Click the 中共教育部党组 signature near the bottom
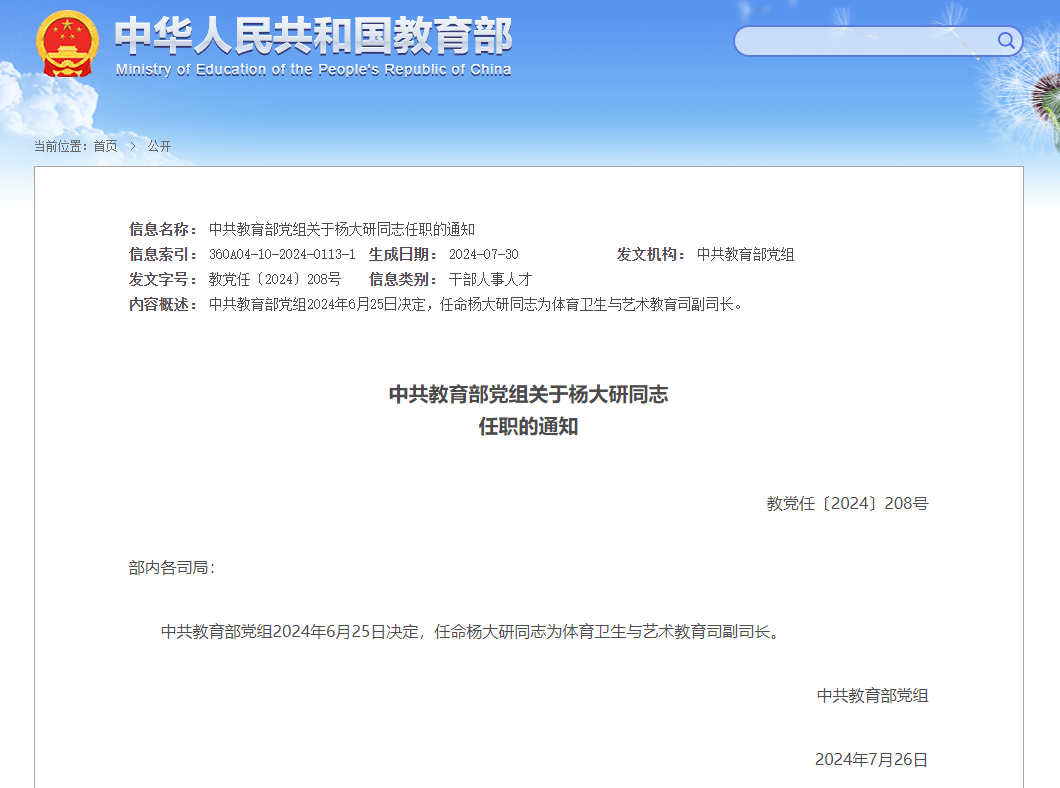This screenshot has width=1060, height=788. tap(872, 696)
